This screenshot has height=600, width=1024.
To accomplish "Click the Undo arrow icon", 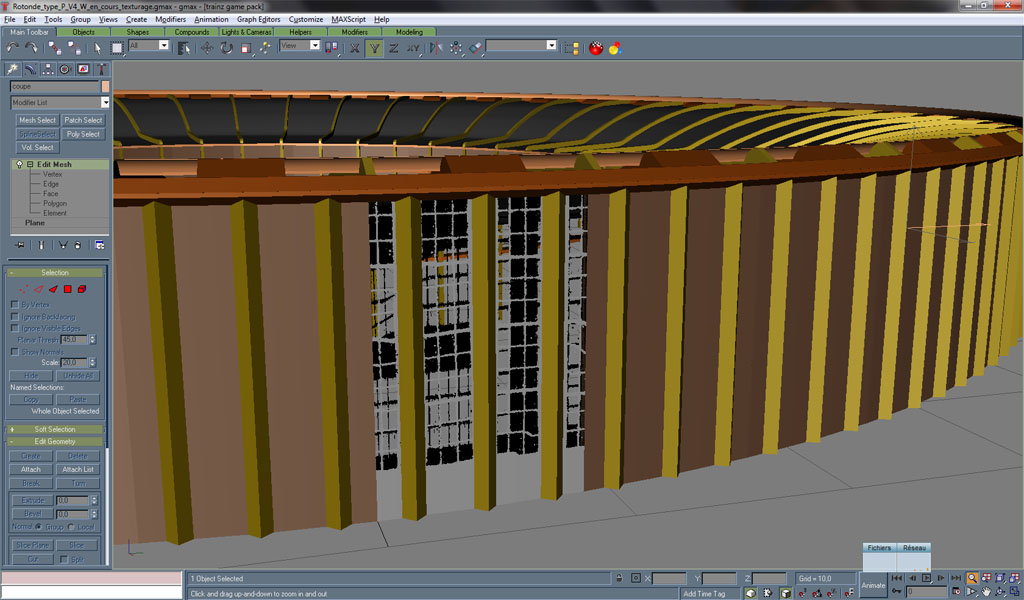I will click(13, 47).
